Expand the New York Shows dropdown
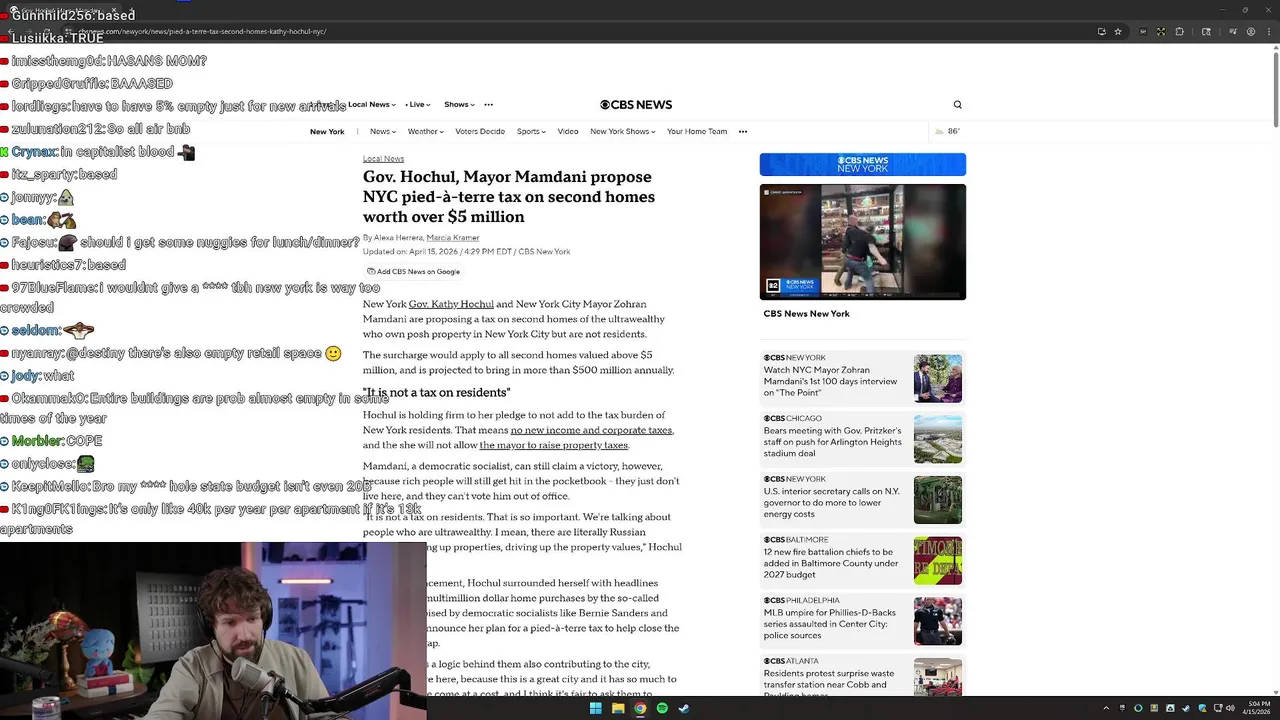This screenshot has height=720, width=1280. coord(623,131)
